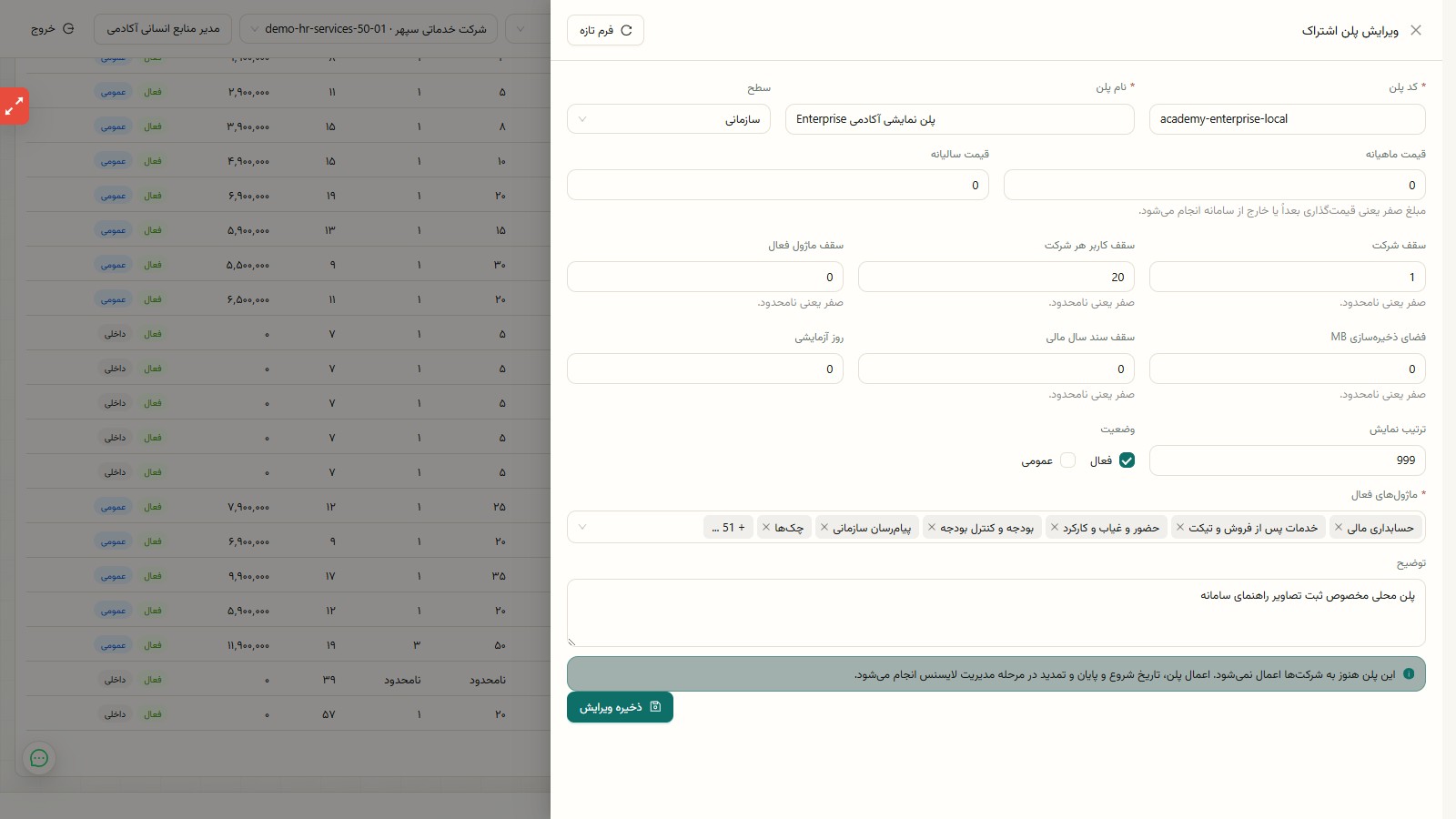This screenshot has width=1456, height=819.
Task: Click the سقف ماژول فعال input
Action: point(705,277)
